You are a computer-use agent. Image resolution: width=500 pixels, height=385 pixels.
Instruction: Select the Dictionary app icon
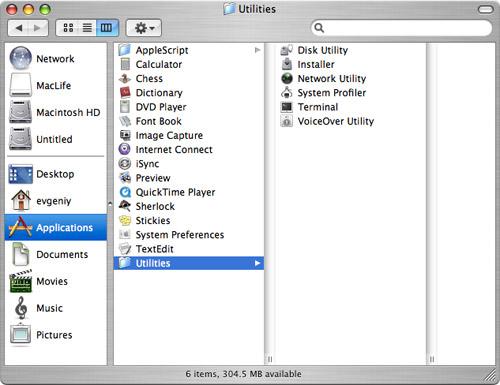click(125, 92)
